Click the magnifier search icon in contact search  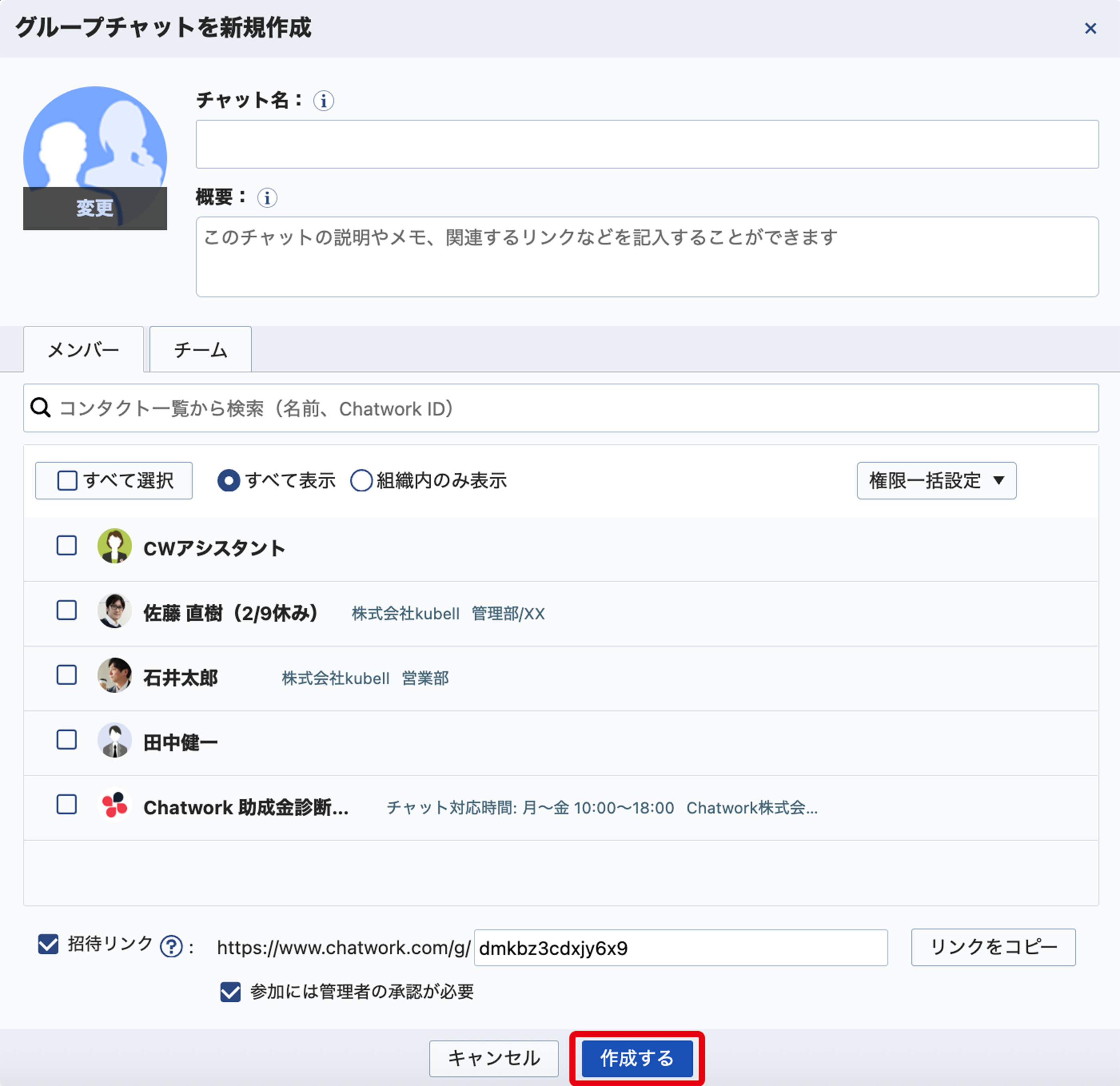tap(41, 408)
